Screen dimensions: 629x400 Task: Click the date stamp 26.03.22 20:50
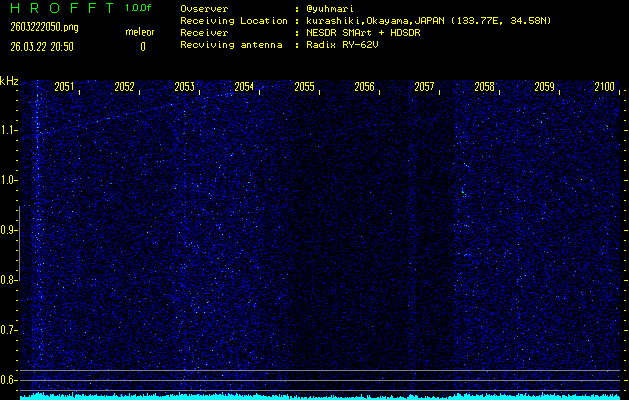tap(42, 47)
